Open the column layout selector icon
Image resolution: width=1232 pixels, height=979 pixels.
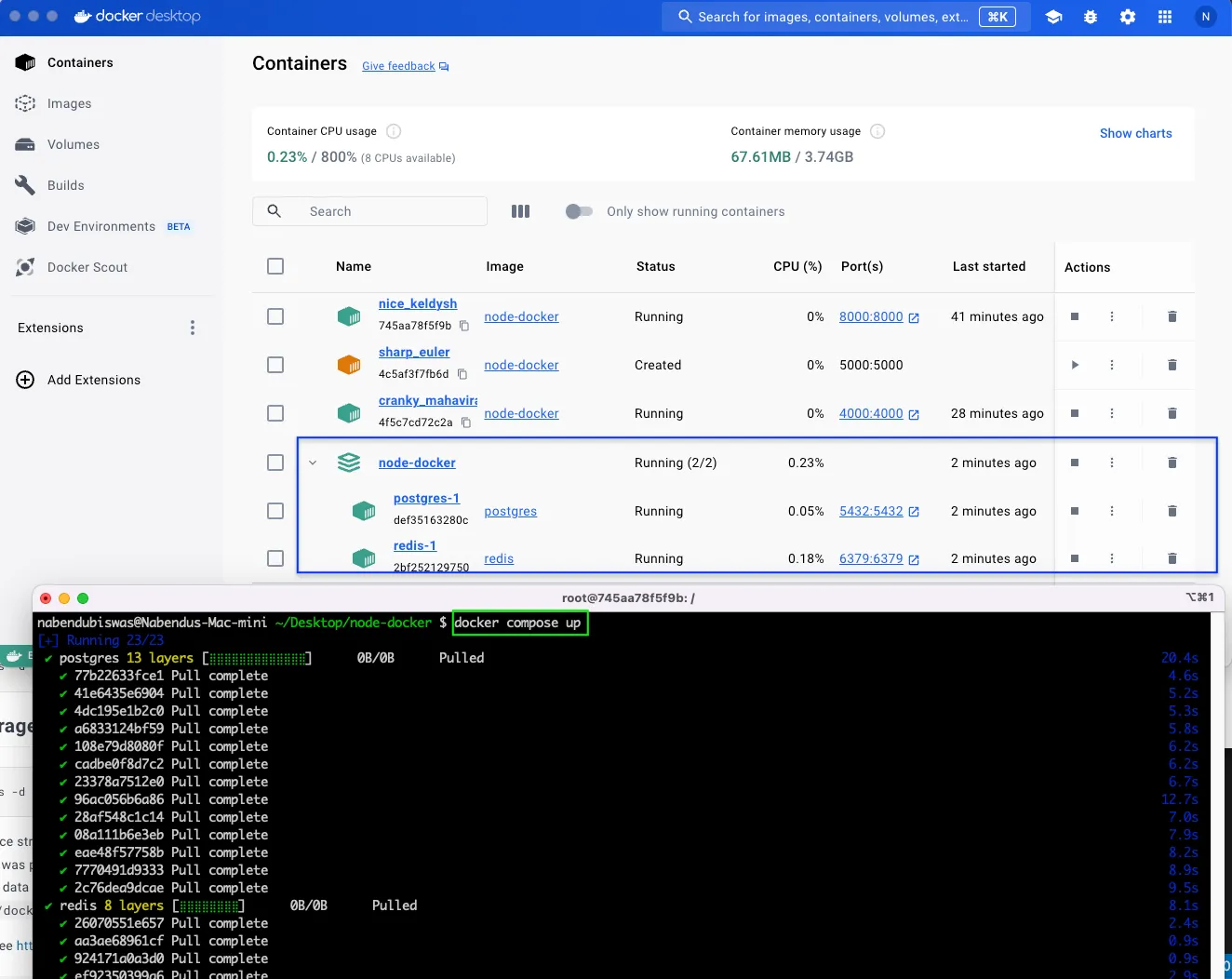[521, 211]
